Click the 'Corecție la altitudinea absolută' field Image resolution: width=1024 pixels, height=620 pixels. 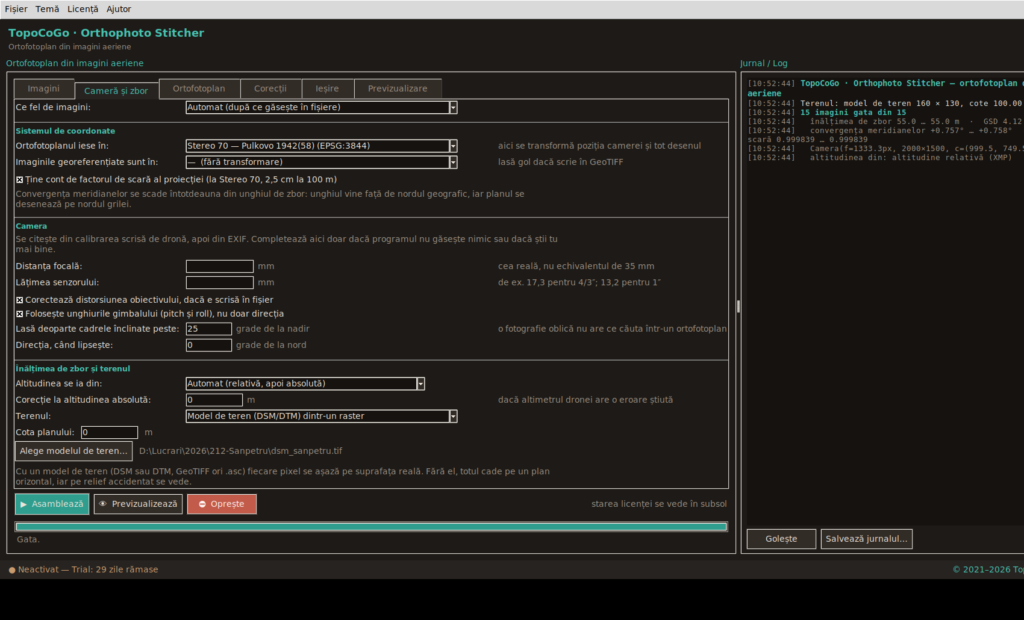pyautogui.click(x=214, y=400)
